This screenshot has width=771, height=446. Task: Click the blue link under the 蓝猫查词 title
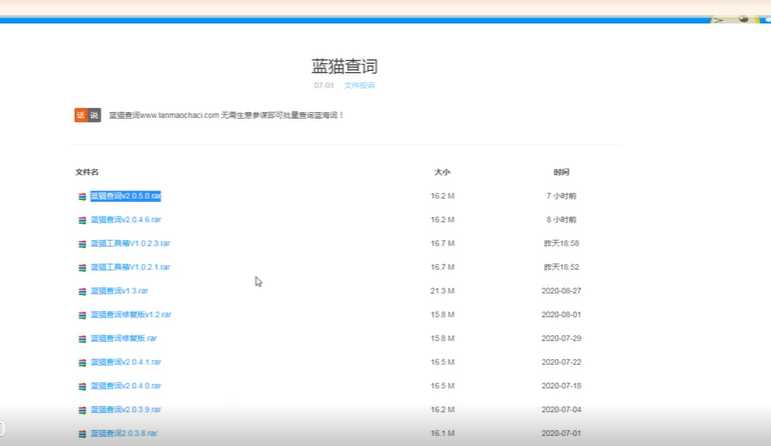pos(359,86)
